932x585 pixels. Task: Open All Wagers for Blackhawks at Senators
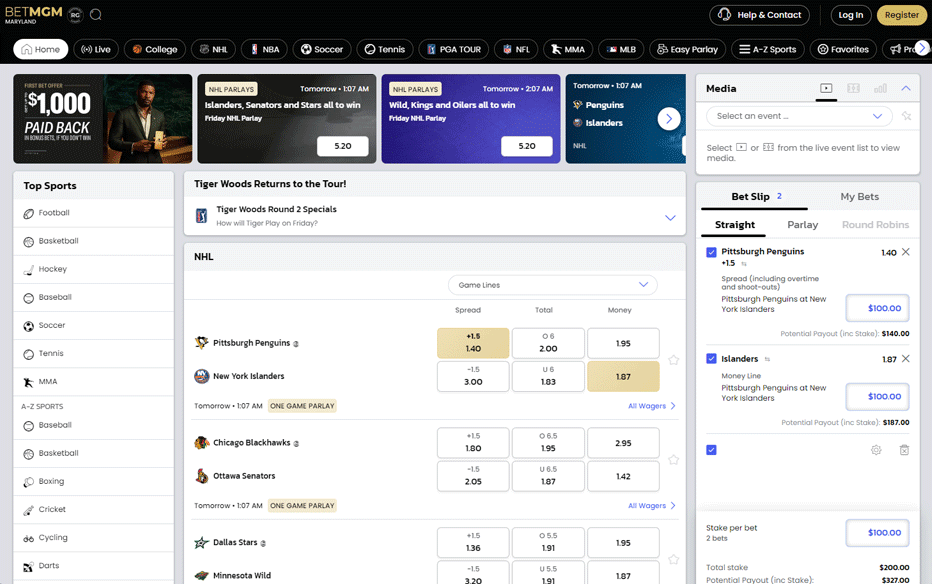(652, 506)
